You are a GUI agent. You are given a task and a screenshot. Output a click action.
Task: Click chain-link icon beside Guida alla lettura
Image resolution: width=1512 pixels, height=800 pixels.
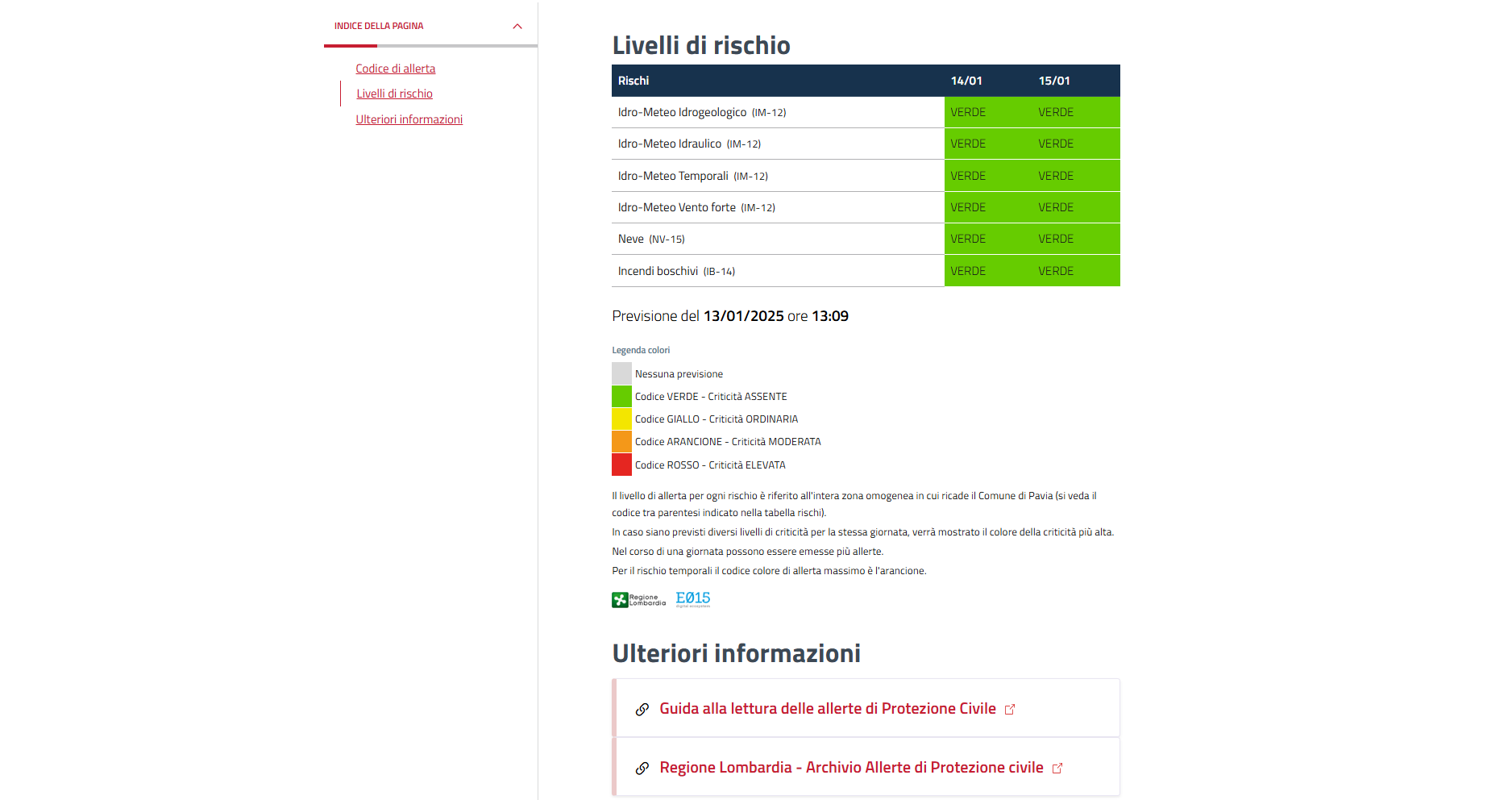coord(642,710)
